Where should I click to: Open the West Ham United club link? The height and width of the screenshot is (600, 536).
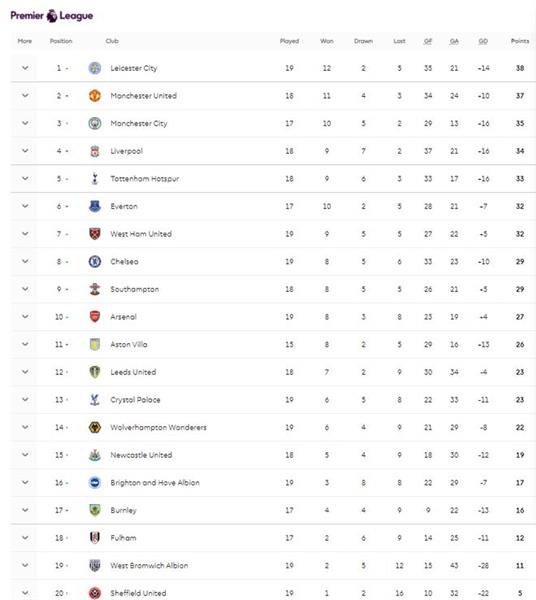coord(141,234)
